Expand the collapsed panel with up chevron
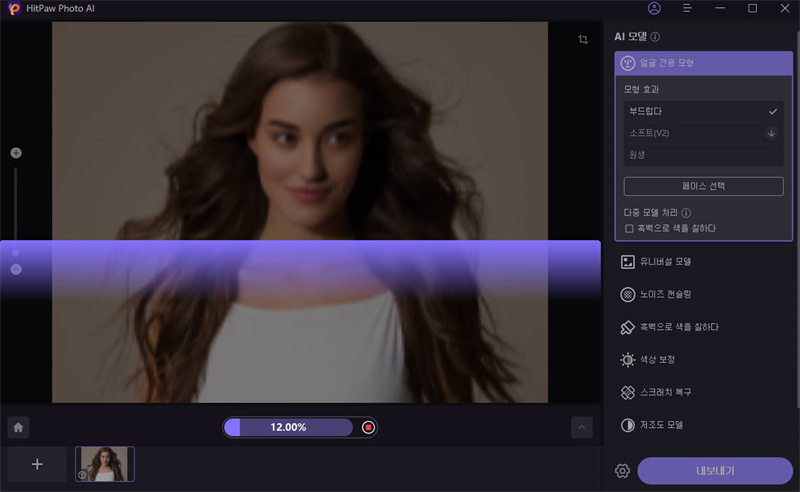Screen dimensions: 800x492 (x=582, y=427)
